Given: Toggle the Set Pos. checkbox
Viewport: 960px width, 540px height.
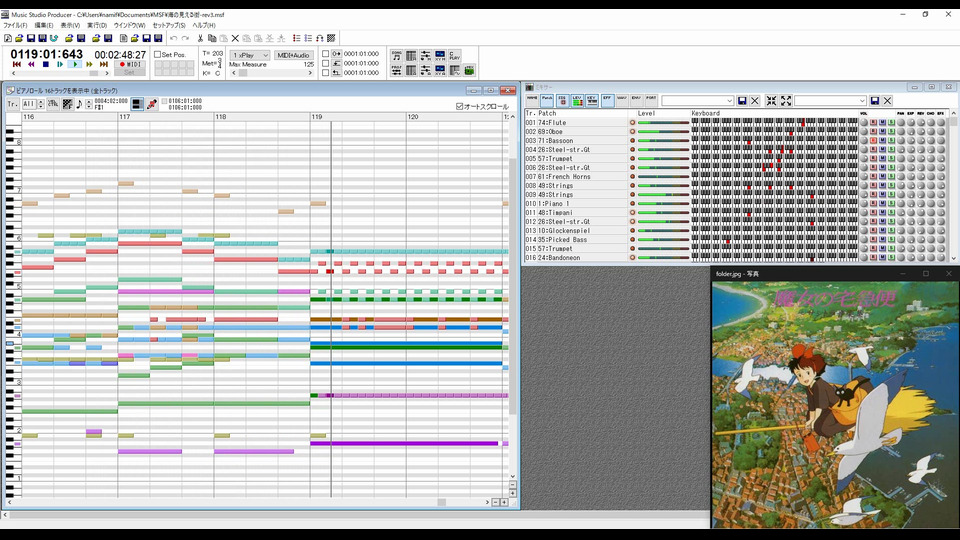Looking at the screenshot, I should 157,54.
